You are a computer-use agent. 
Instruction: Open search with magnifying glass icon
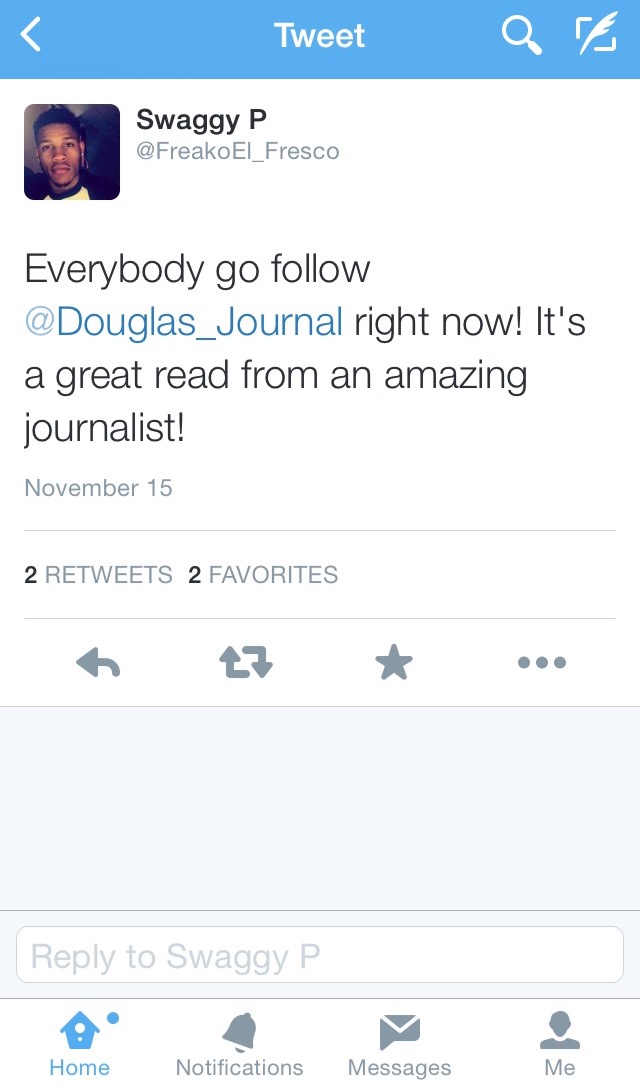pos(520,37)
